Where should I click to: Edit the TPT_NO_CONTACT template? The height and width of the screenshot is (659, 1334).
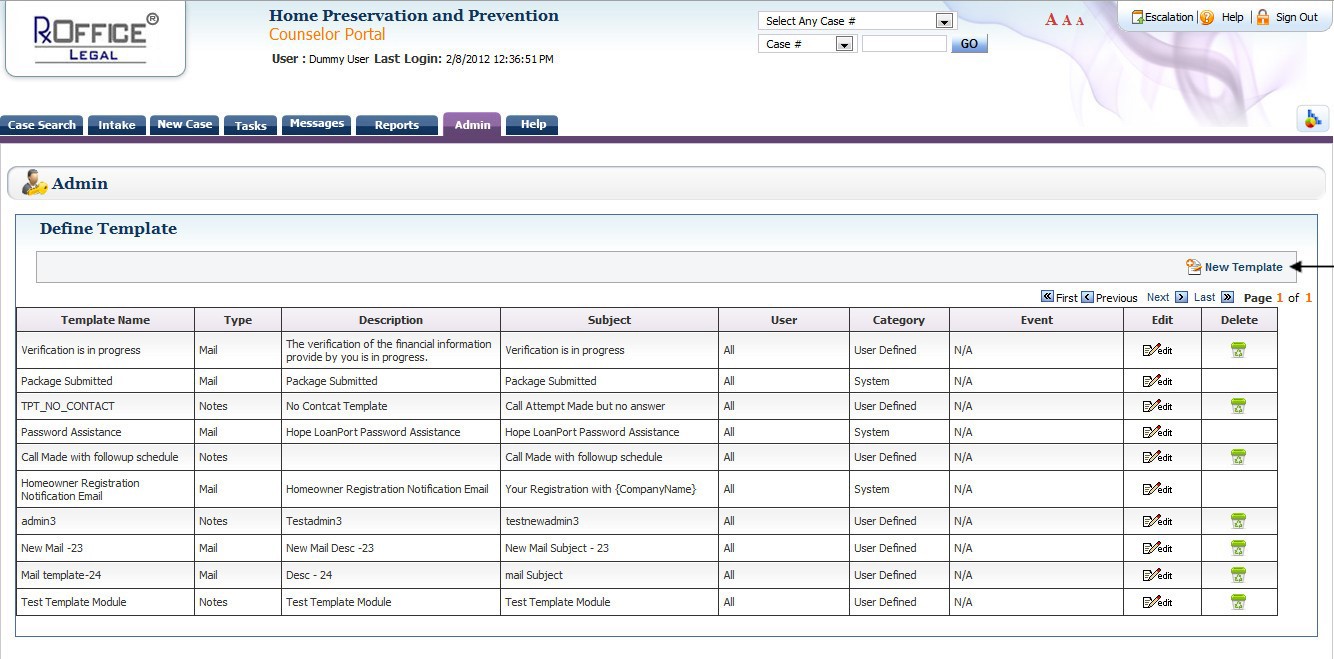coord(1157,406)
